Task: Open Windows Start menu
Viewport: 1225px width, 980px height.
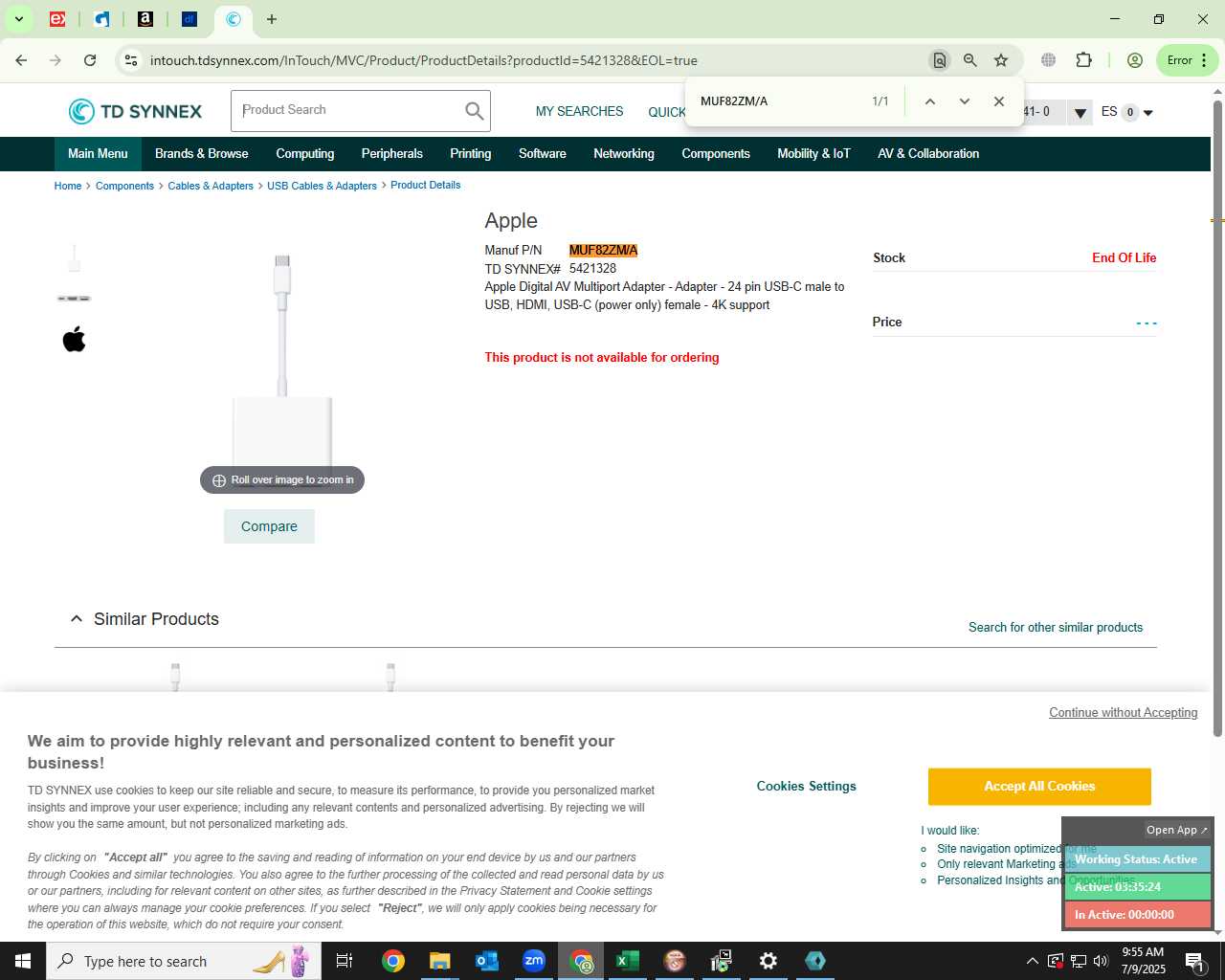Action: [23, 961]
